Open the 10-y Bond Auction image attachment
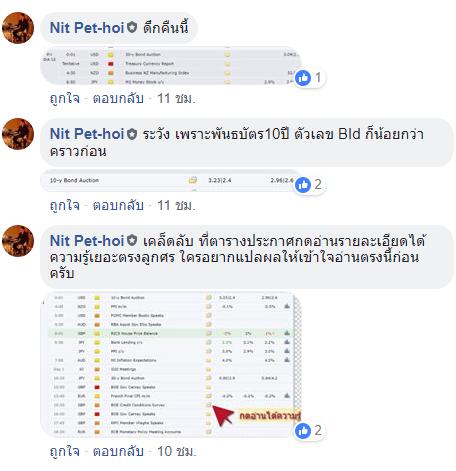The height and width of the screenshot is (471, 456). (x=170, y=181)
